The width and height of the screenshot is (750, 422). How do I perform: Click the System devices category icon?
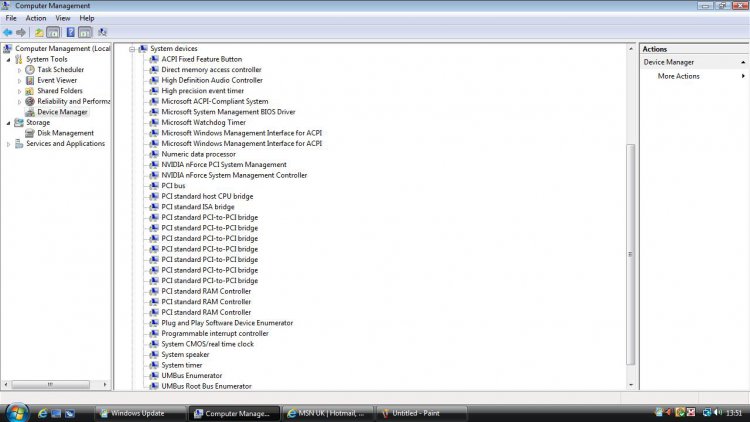click(143, 49)
